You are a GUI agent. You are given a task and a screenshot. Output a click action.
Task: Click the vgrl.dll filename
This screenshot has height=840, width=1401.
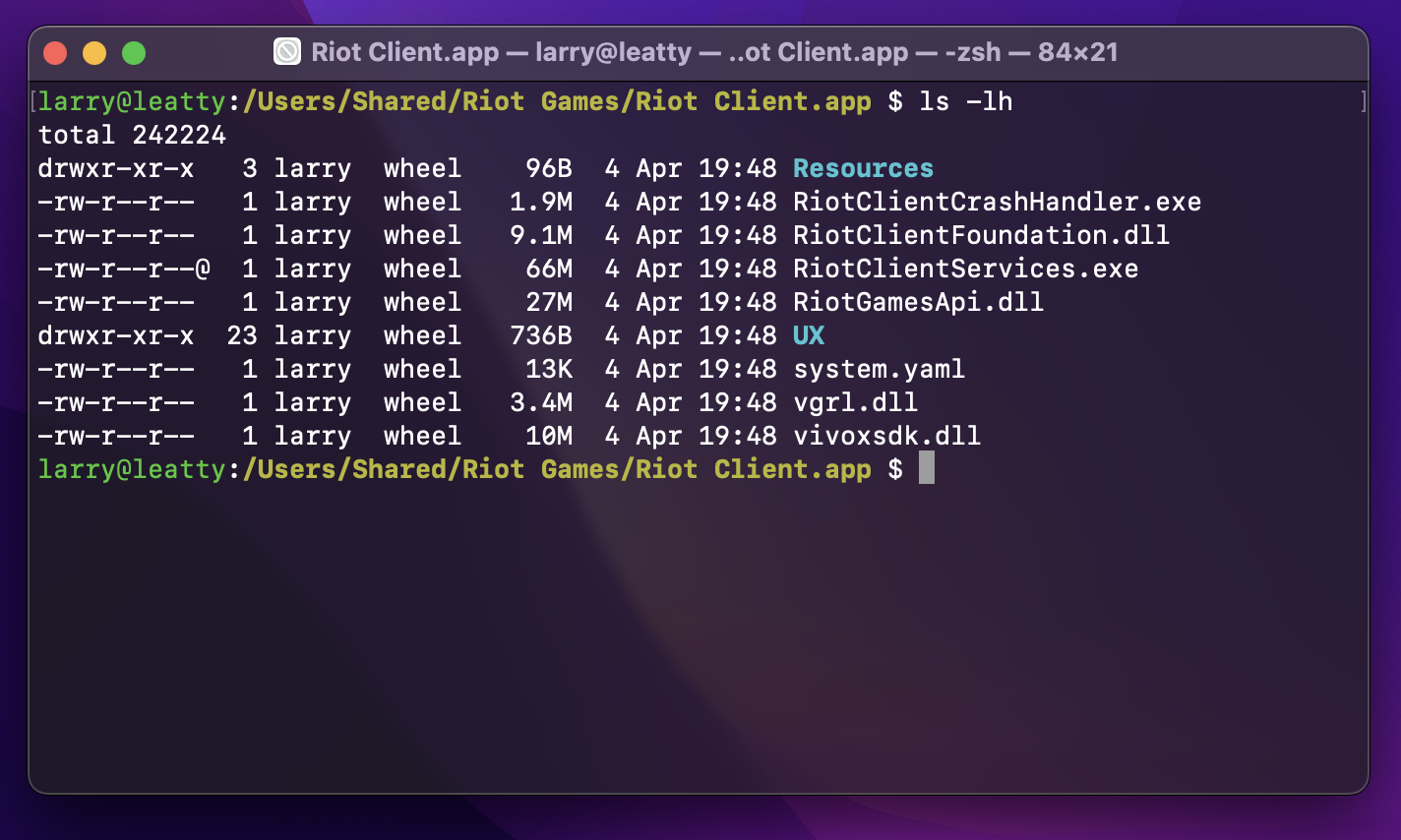click(855, 402)
